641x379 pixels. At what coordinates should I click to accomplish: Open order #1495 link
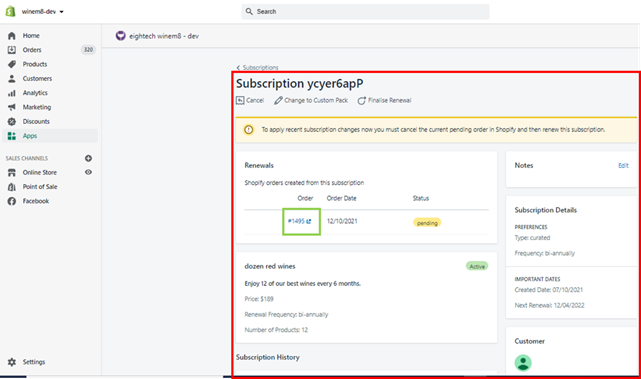click(296, 221)
